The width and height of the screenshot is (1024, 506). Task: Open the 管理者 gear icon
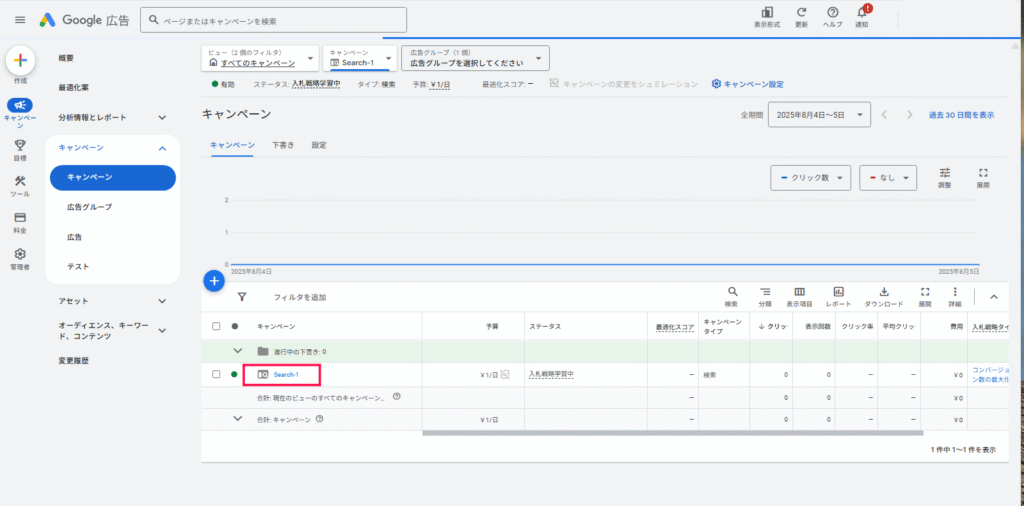[20, 253]
